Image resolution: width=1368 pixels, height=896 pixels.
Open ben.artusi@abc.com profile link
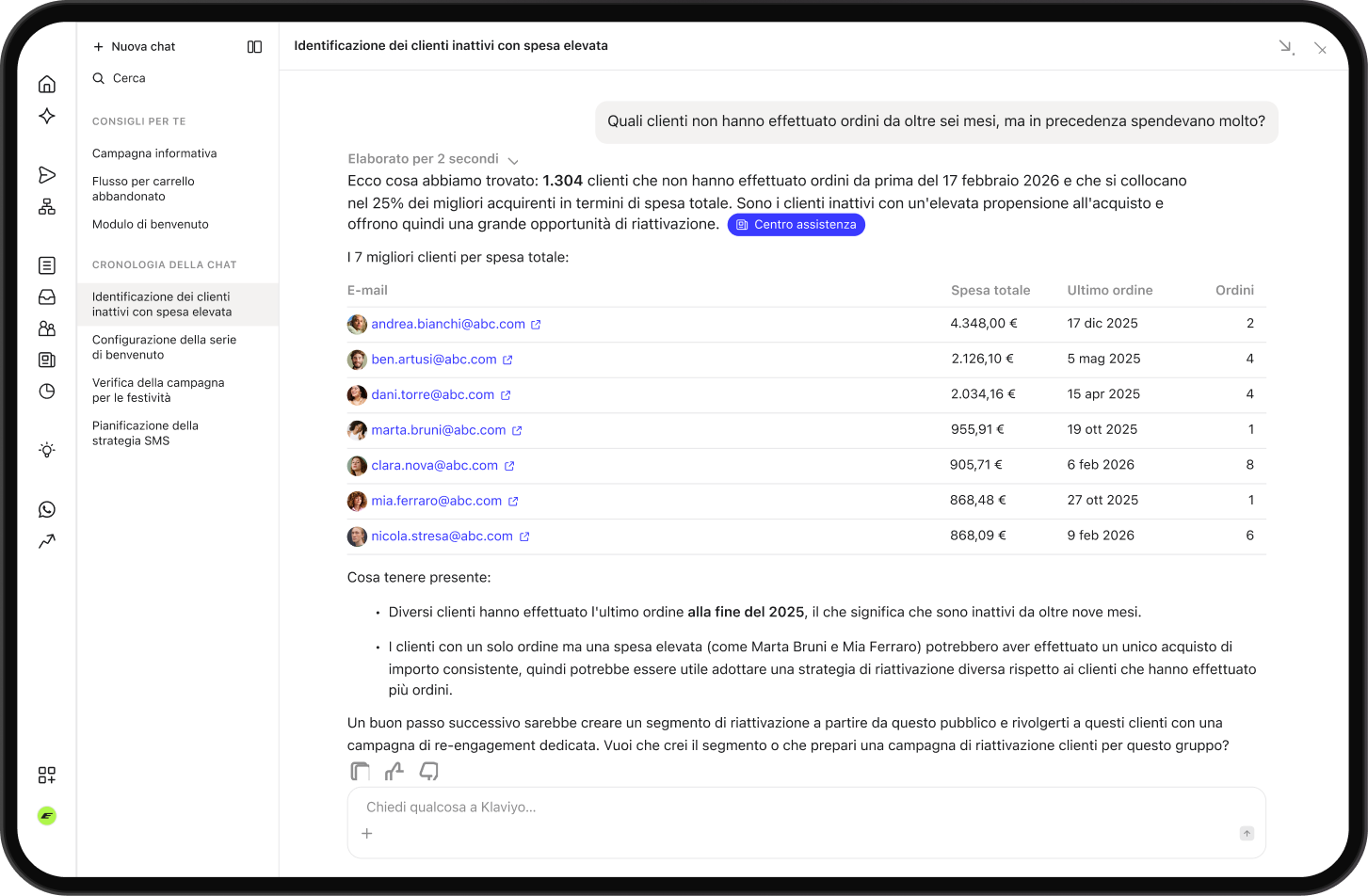point(442,360)
